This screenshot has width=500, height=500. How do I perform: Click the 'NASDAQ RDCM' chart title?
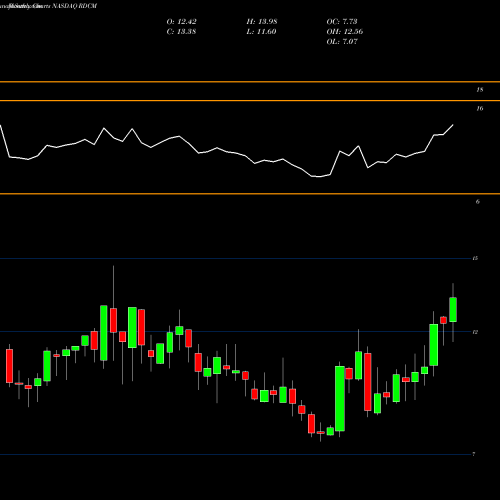pyautogui.click(x=75, y=6)
